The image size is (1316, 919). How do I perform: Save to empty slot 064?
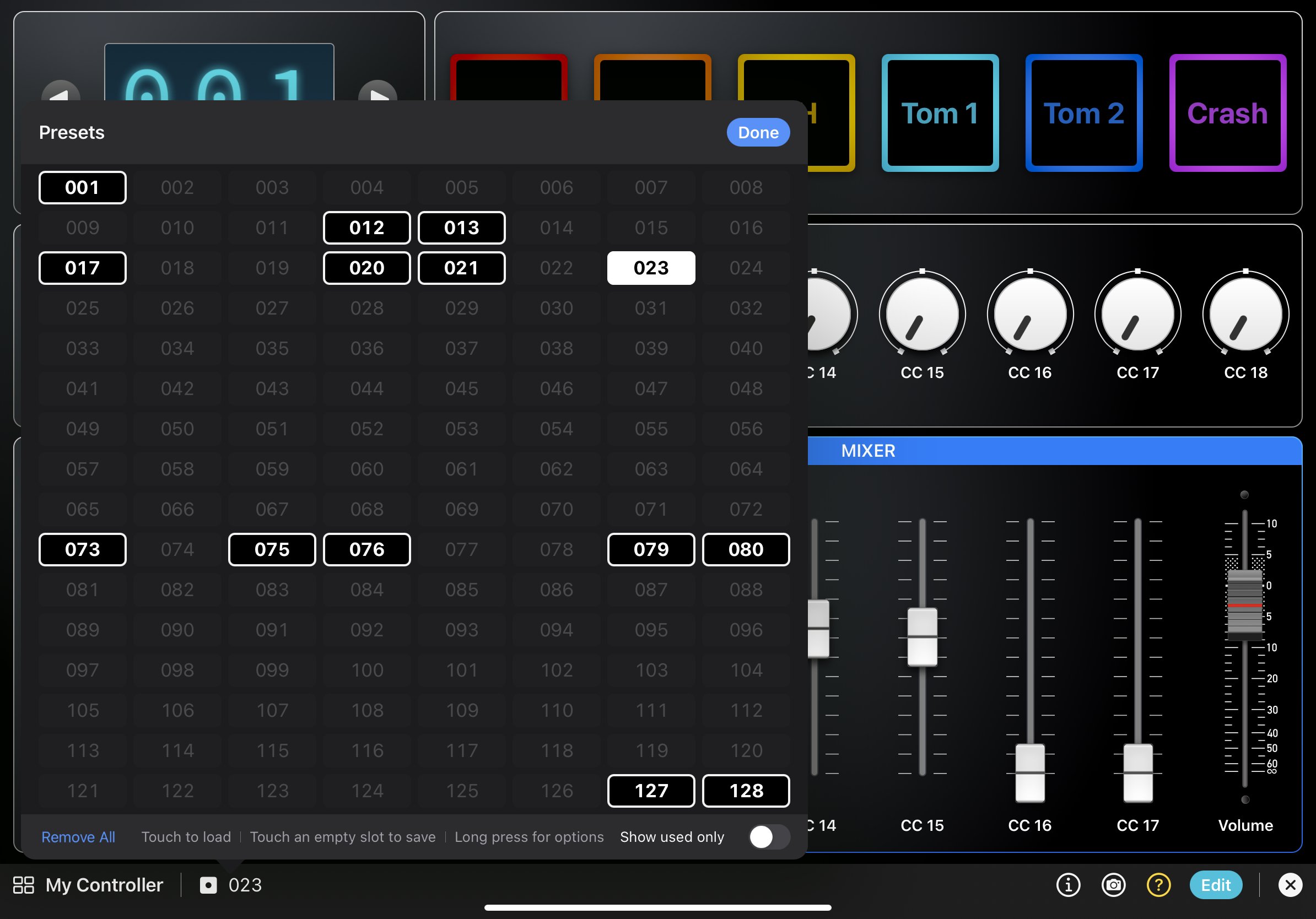(x=746, y=469)
